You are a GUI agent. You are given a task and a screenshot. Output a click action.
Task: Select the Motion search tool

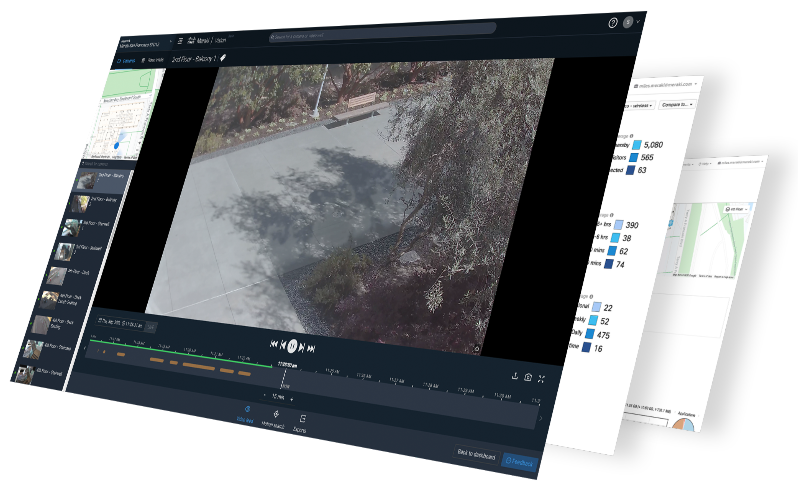[x=274, y=419]
